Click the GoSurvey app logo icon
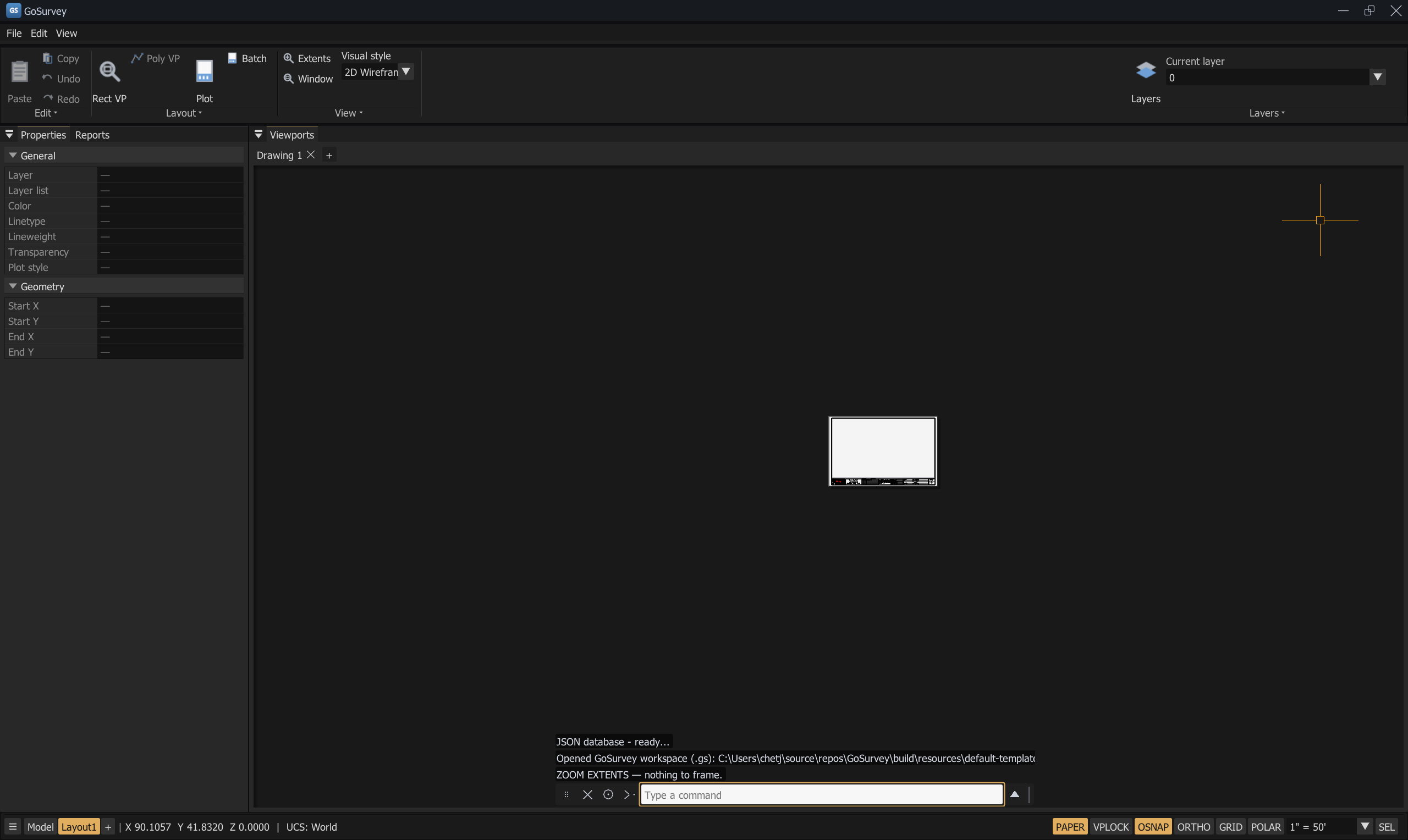The height and width of the screenshot is (840, 1408). click(14, 10)
